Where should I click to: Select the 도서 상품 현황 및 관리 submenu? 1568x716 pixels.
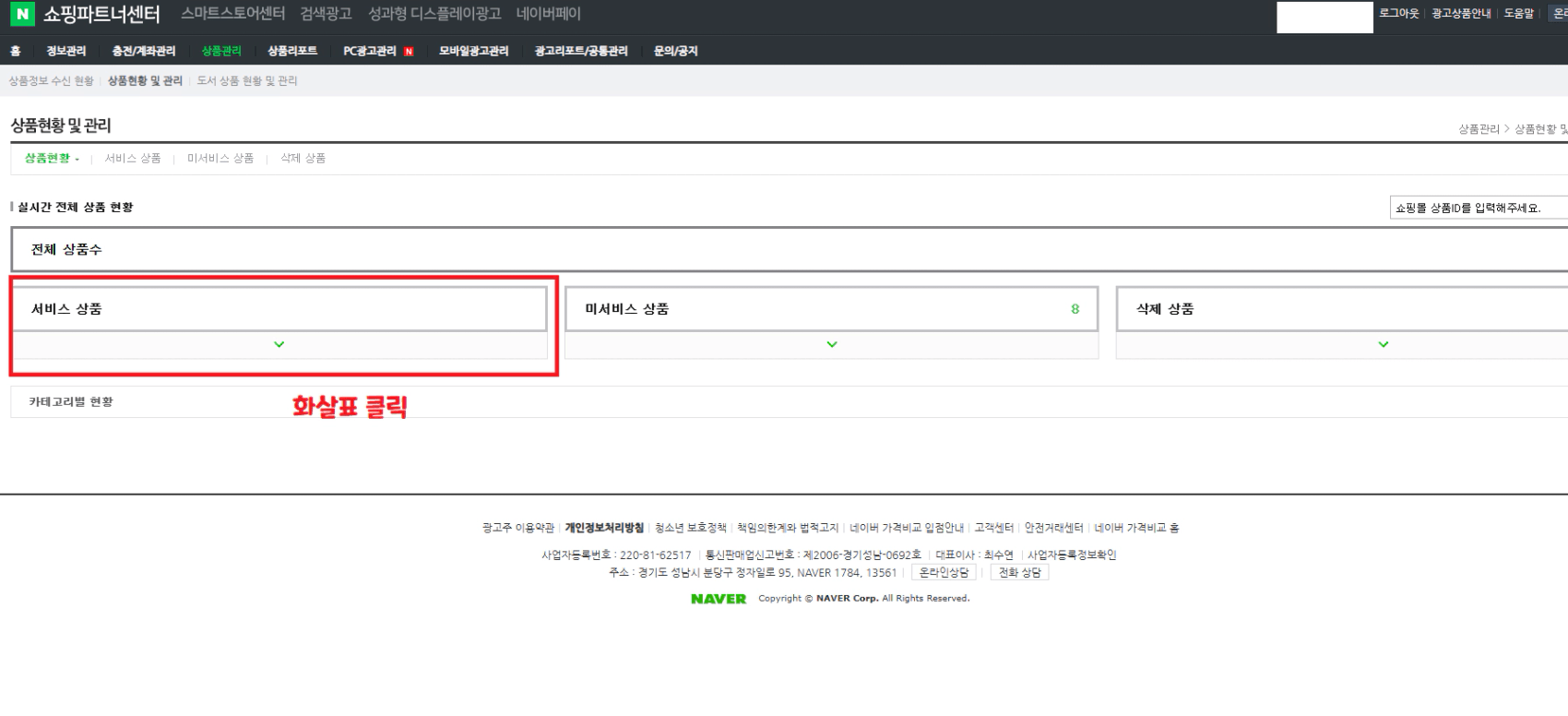(x=247, y=81)
